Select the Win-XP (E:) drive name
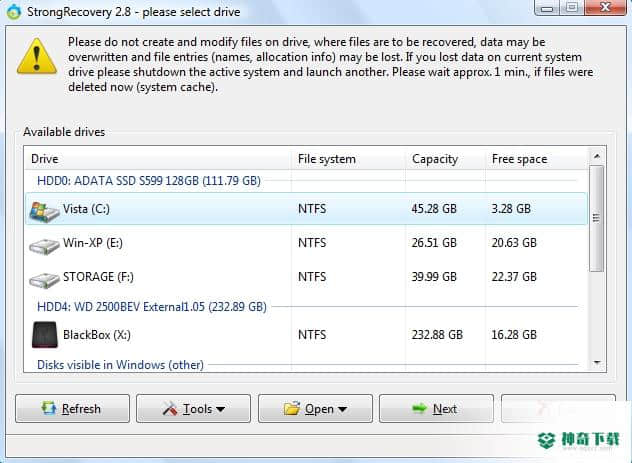632x463 pixels. pyautogui.click(x=93, y=243)
